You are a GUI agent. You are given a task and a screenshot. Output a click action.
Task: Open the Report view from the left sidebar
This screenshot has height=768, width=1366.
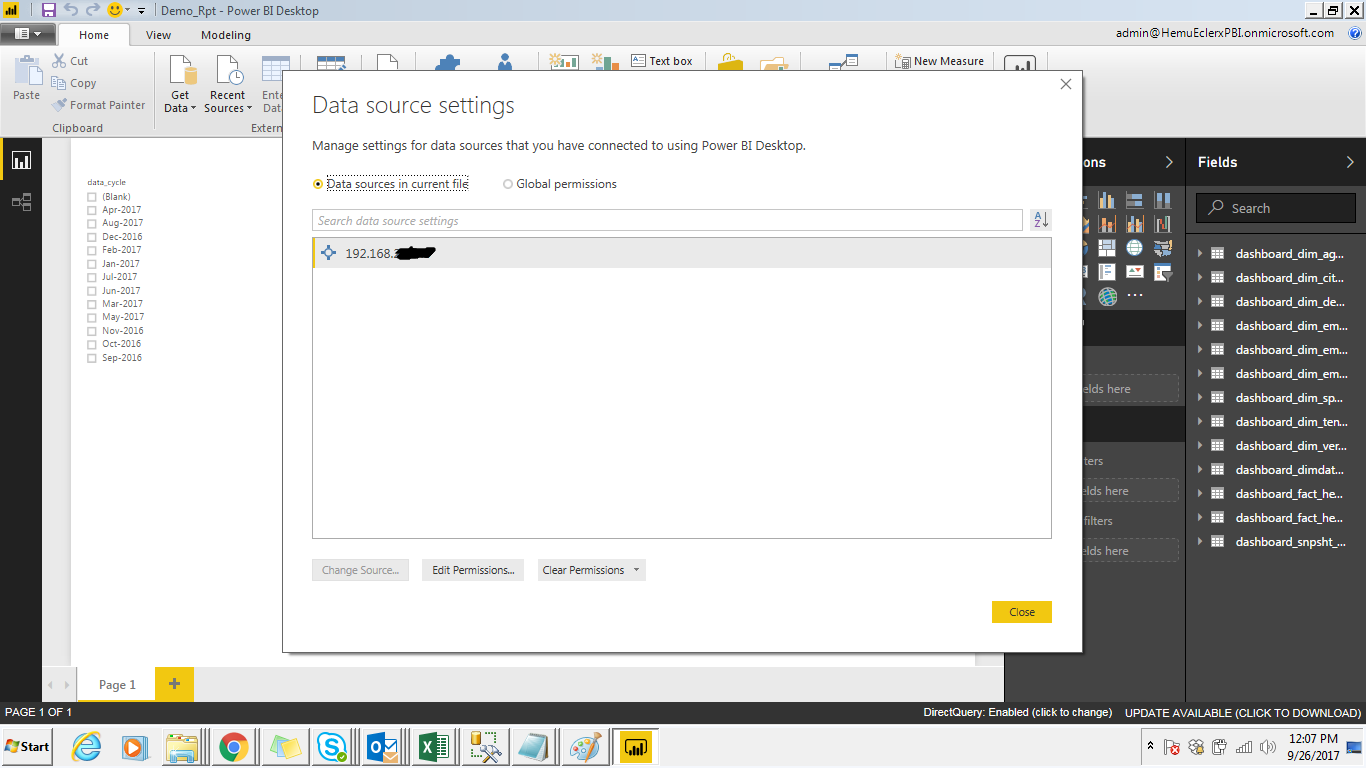coord(21,160)
